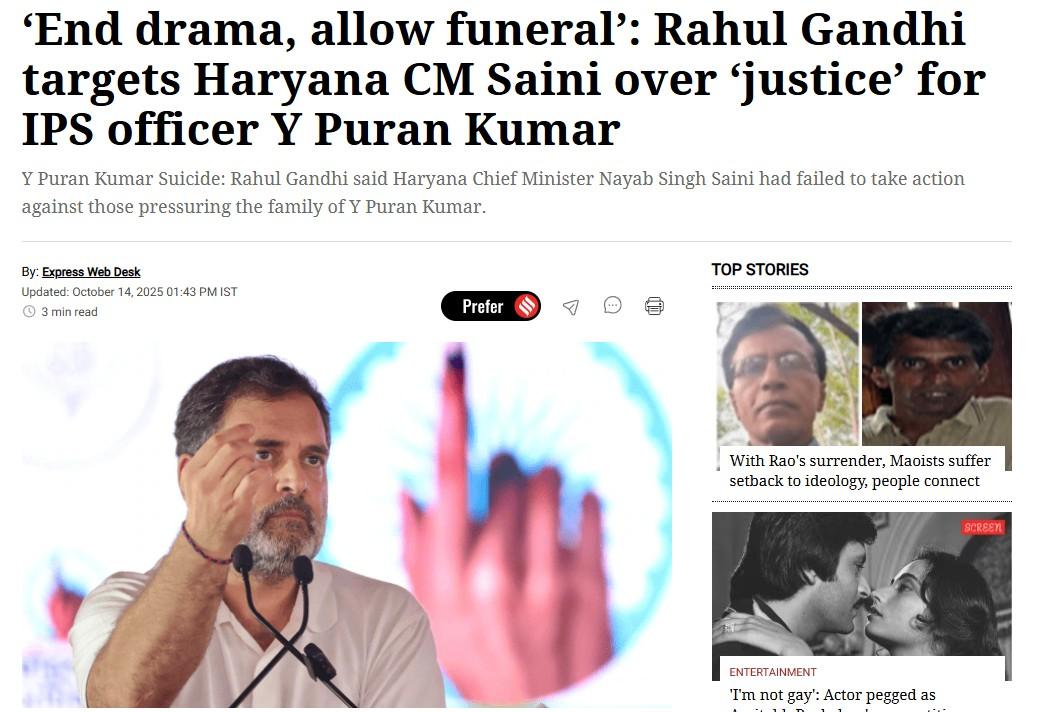Open Express Web Desk author link
Image resolution: width=1039 pixels, height=712 pixels.
coord(91,272)
